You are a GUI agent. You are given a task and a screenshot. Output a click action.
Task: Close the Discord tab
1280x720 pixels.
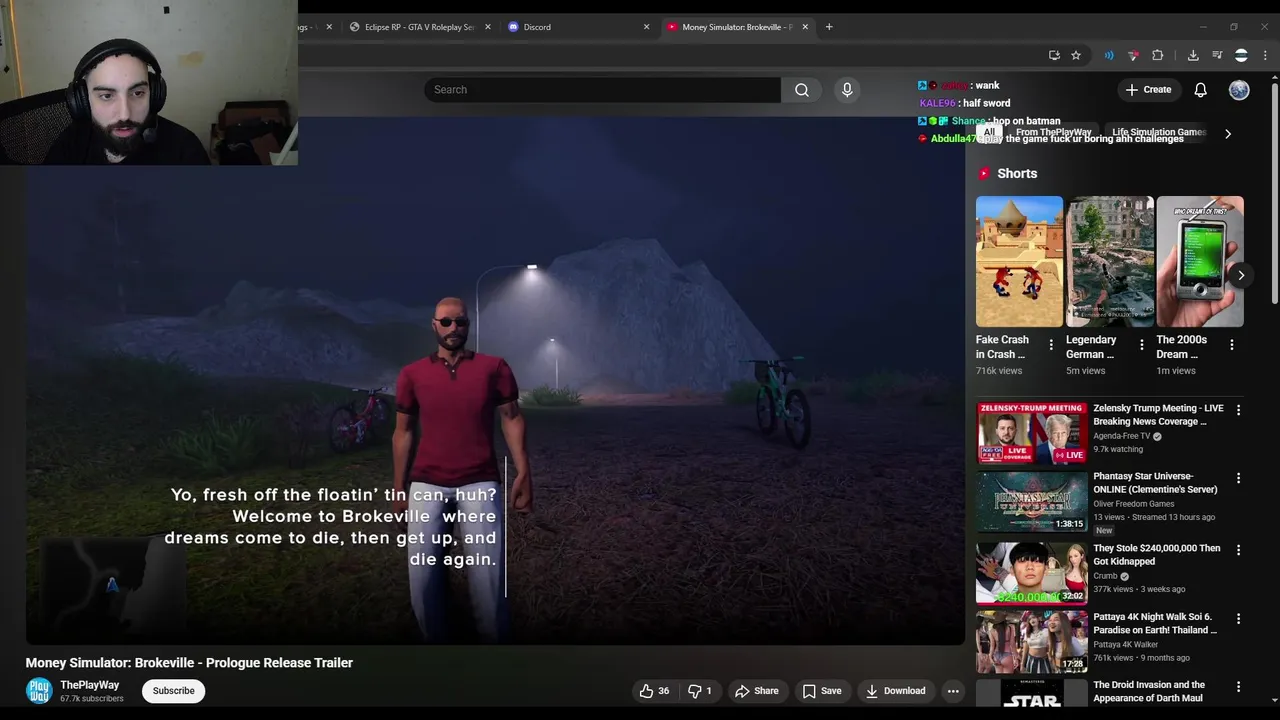(x=646, y=27)
